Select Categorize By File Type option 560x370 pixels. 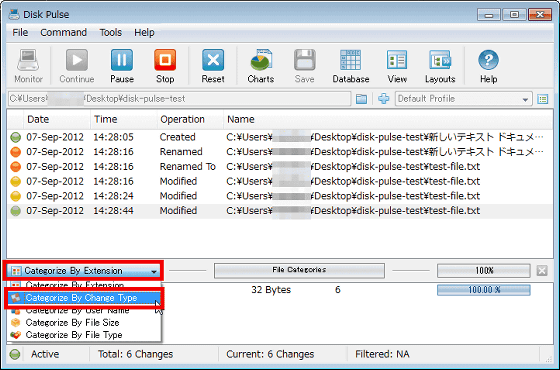[x=84, y=335]
